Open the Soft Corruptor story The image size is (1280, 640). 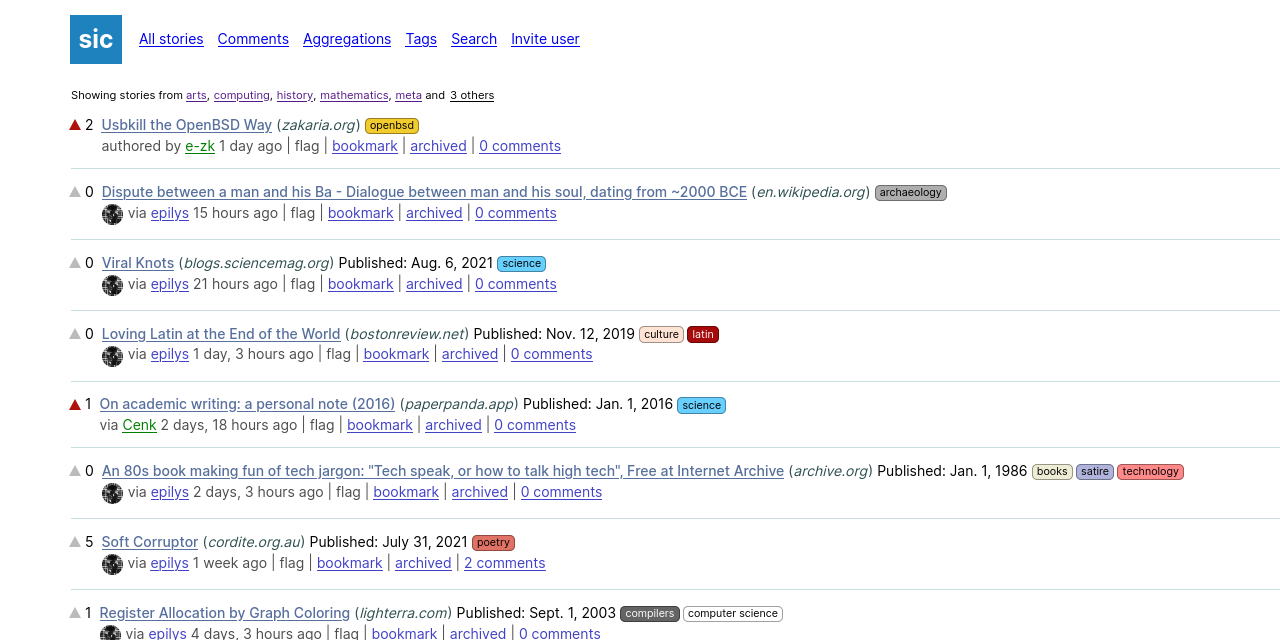point(150,542)
